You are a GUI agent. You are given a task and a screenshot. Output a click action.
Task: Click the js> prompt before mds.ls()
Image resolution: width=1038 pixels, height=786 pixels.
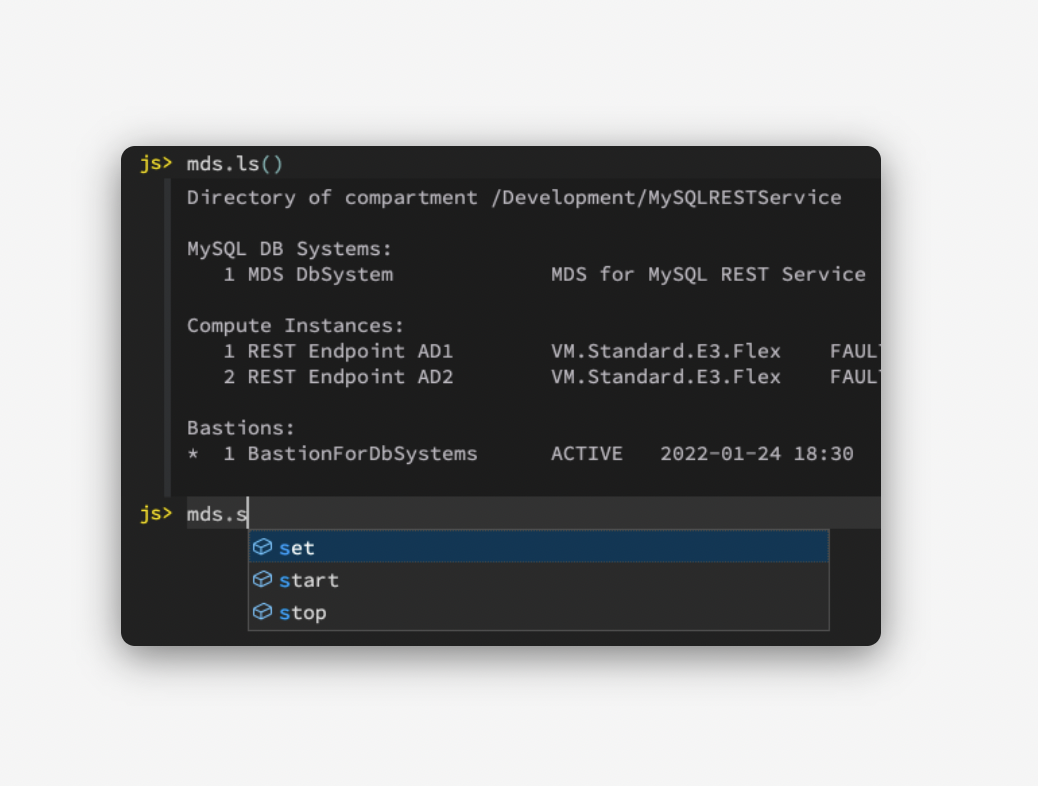tap(155, 164)
